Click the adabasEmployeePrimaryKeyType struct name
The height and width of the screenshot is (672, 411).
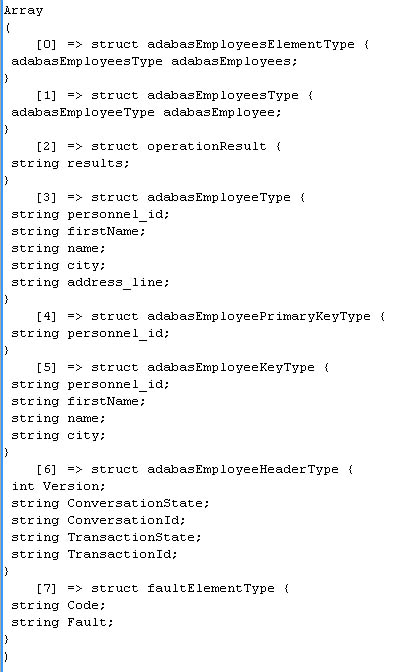[x=259, y=317]
